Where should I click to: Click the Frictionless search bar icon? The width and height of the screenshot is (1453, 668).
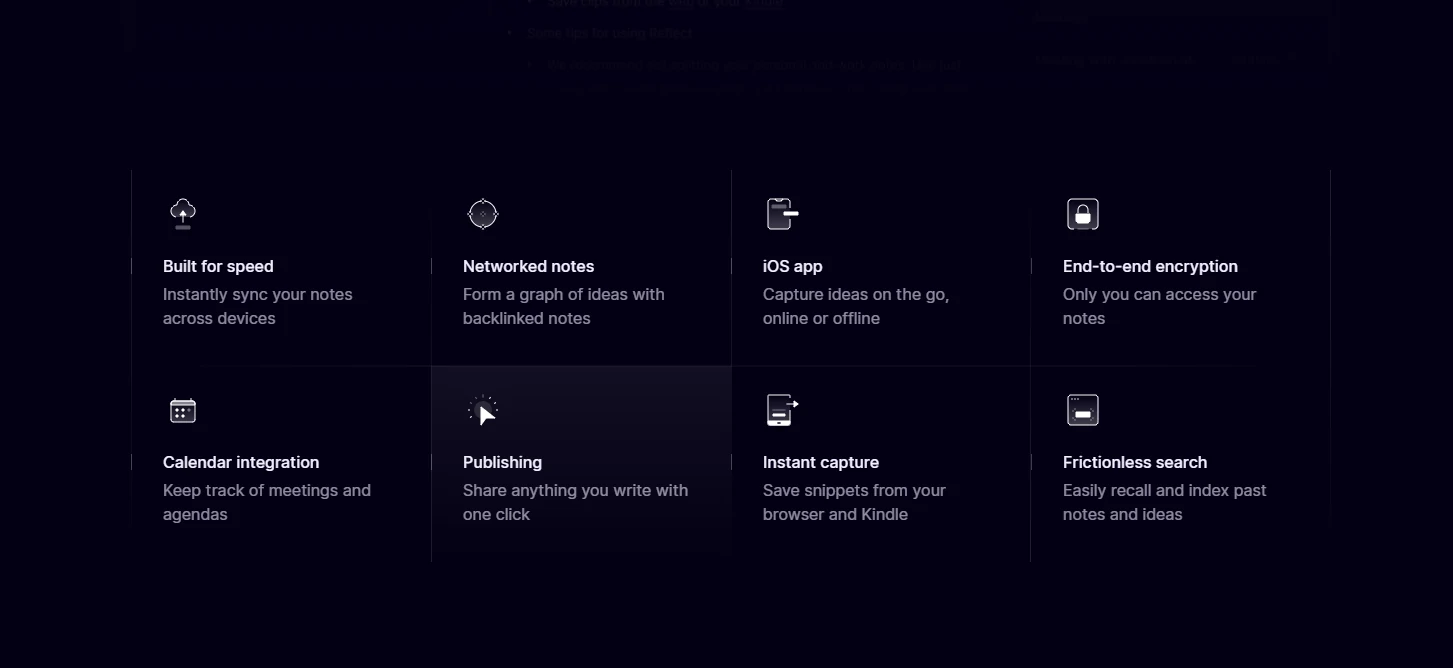point(1083,410)
